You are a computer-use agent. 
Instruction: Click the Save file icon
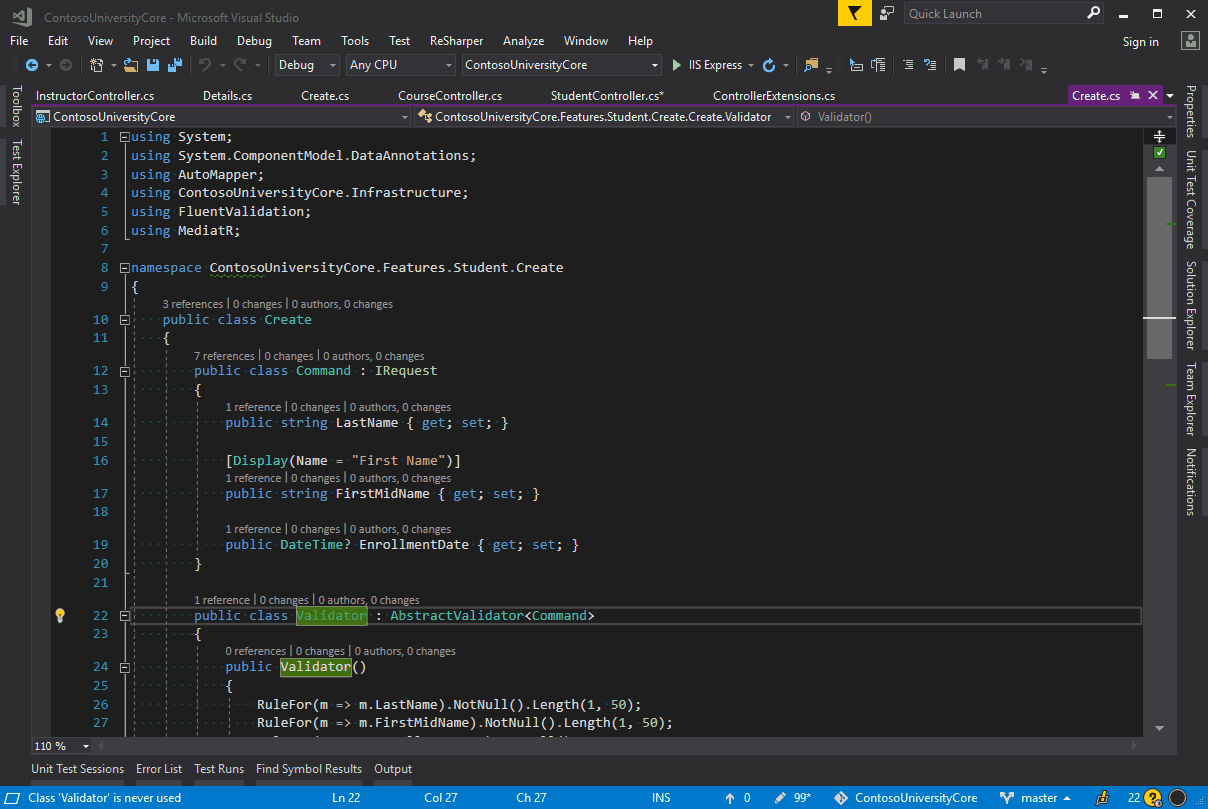pyautogui.click(x=153, y=65)
